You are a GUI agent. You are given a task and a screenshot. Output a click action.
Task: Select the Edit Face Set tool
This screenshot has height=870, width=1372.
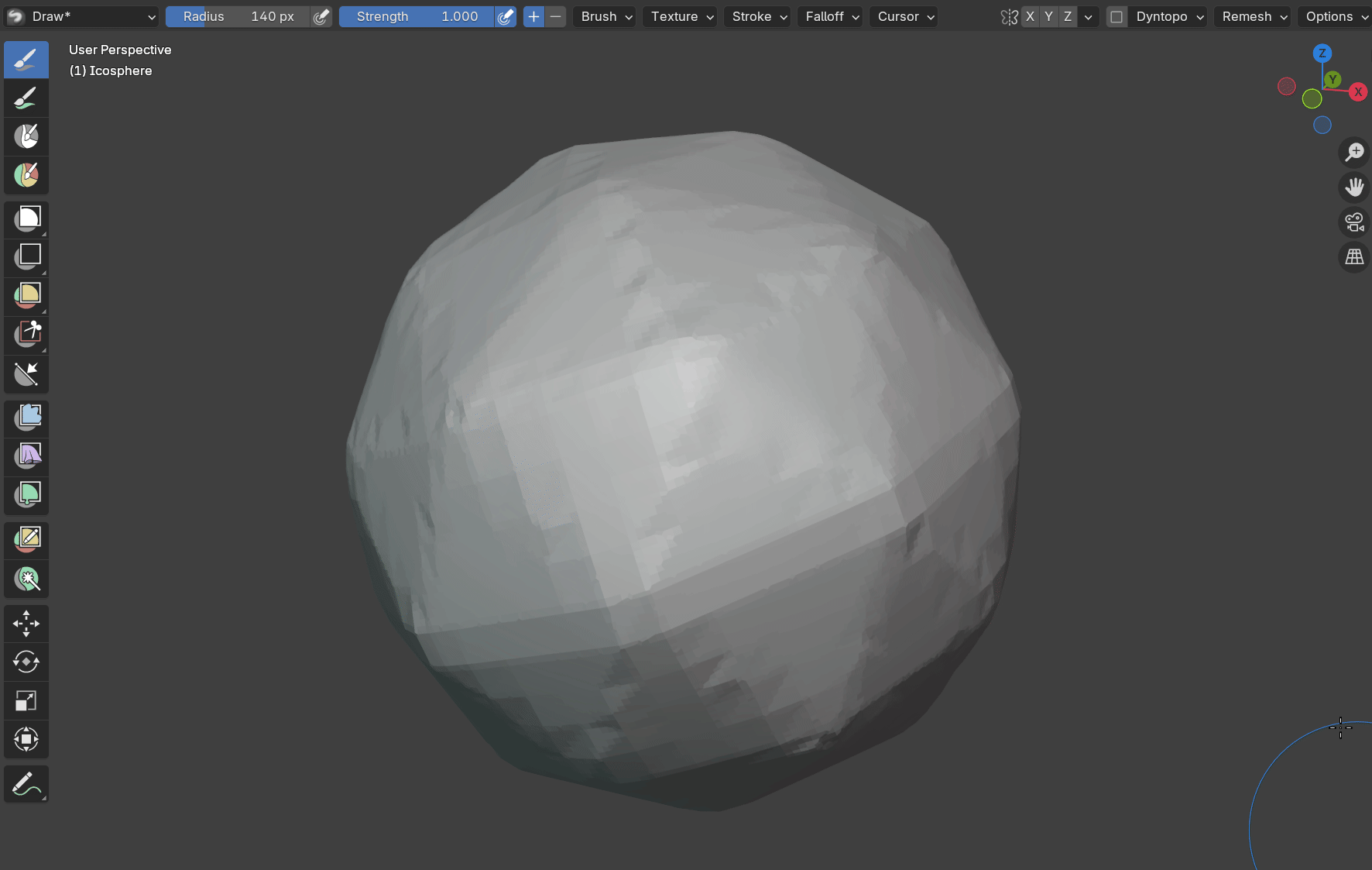[x=26, y=540]
